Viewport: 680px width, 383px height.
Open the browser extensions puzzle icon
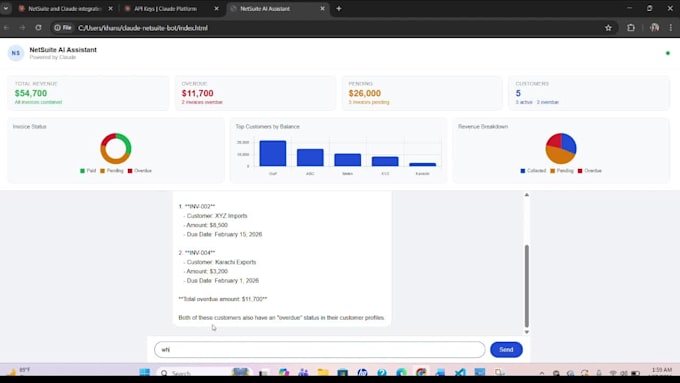(631, 28)
